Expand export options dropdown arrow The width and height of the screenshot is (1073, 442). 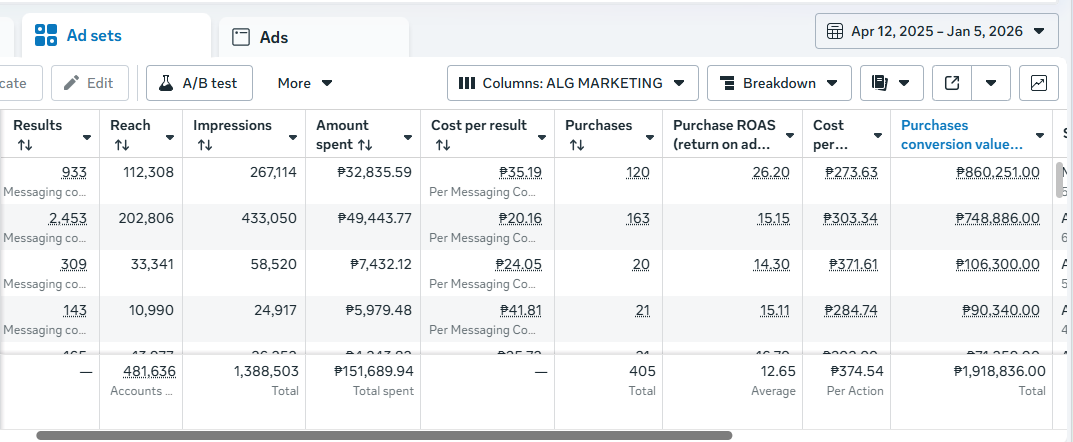[x=991, y=83]
